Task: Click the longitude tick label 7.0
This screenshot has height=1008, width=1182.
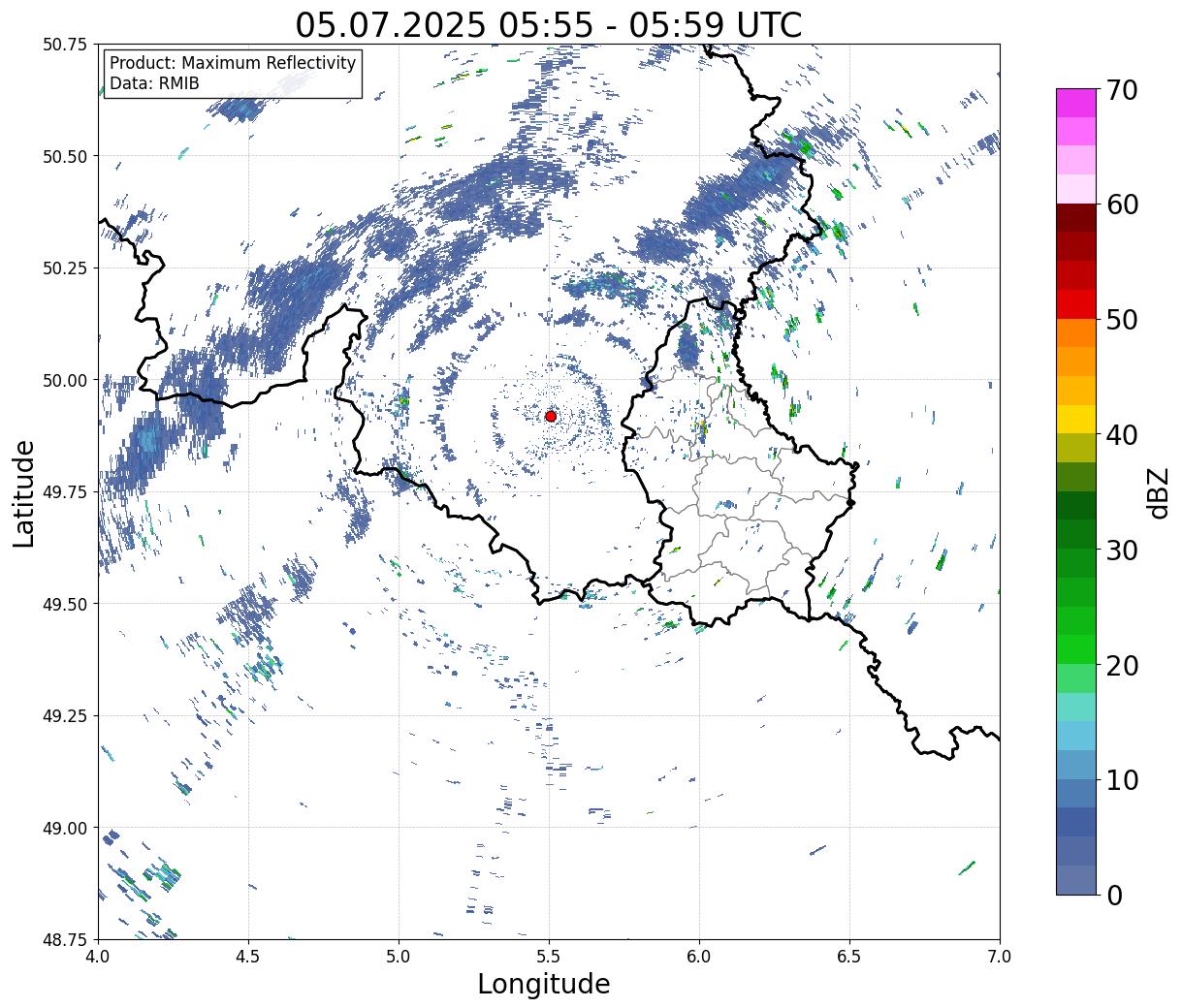Action: click(x=1000, y=956)
